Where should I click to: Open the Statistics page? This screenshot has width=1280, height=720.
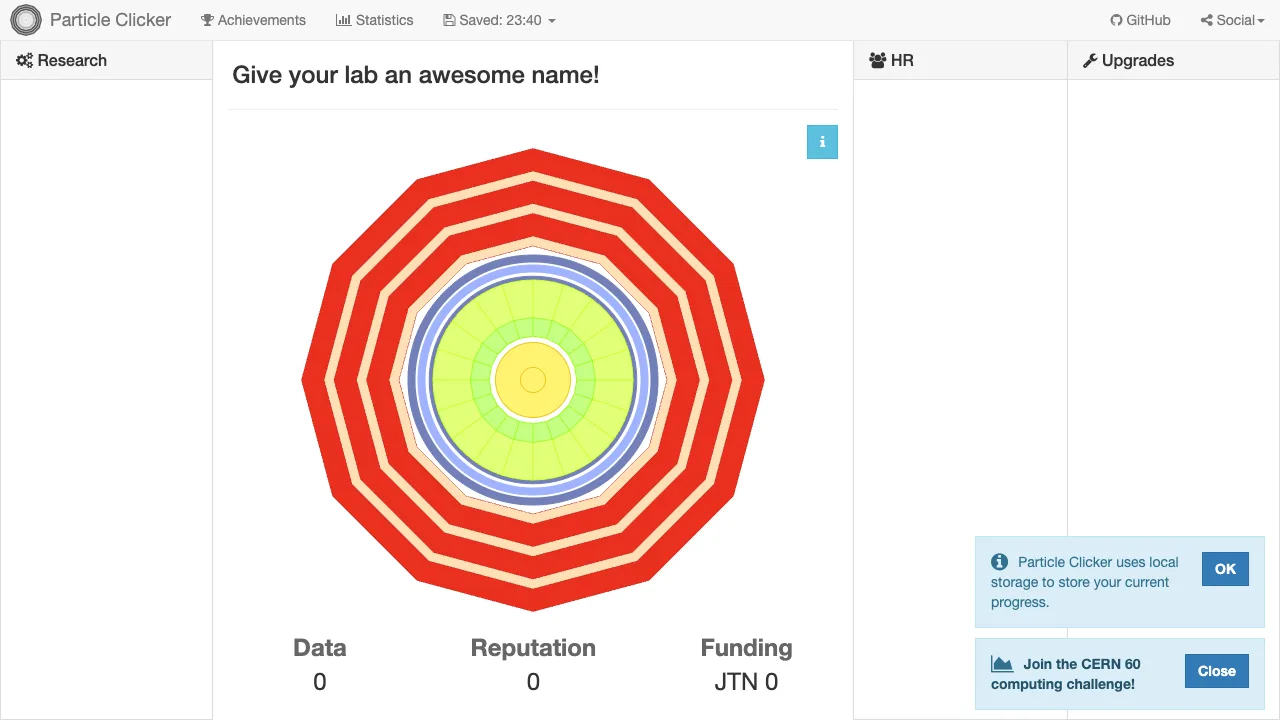coord(374,20)
